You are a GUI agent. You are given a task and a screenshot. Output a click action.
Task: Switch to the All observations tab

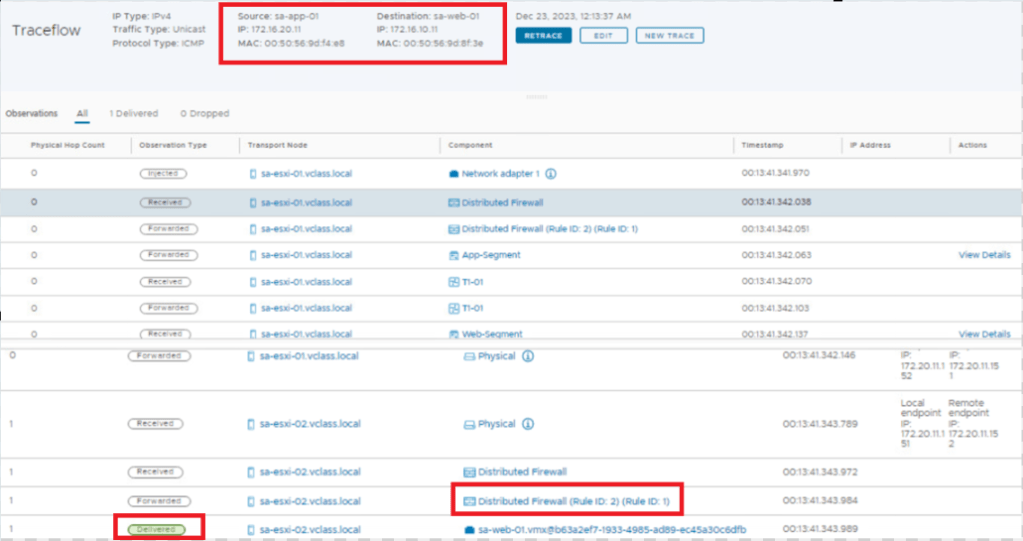point(82,114)
